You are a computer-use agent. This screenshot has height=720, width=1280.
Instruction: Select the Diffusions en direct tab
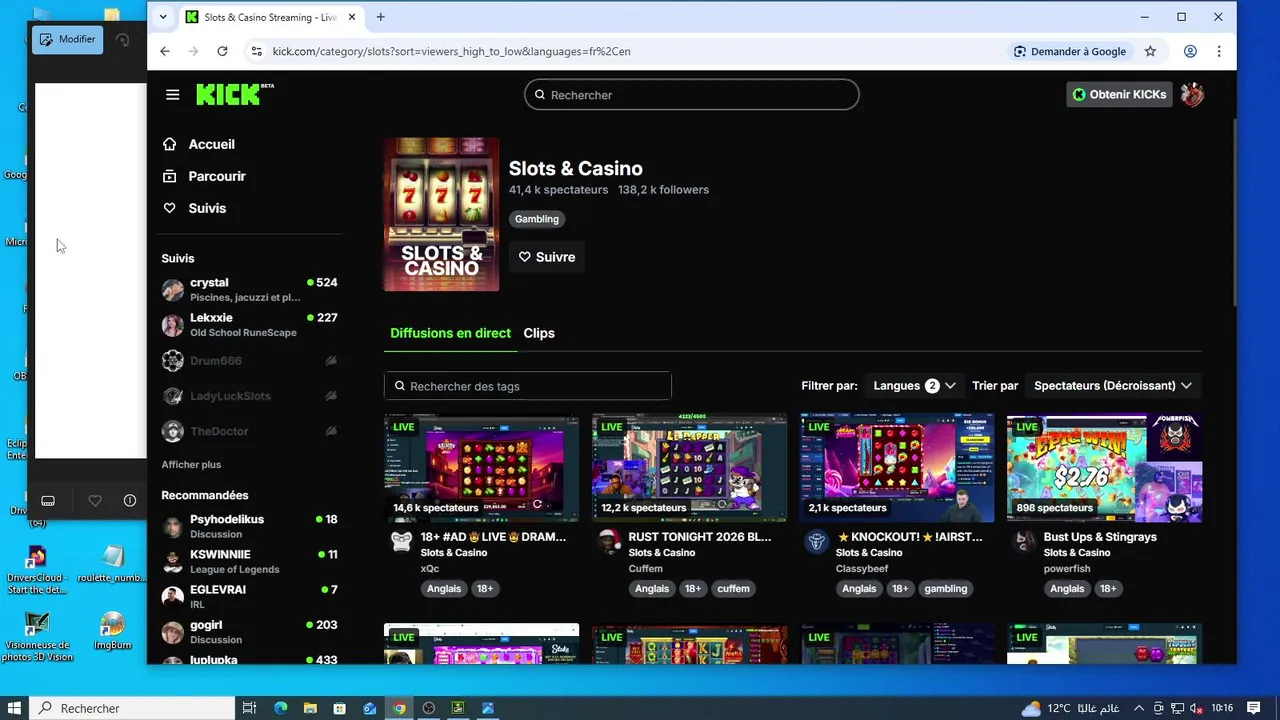click(x=450, y=333)
